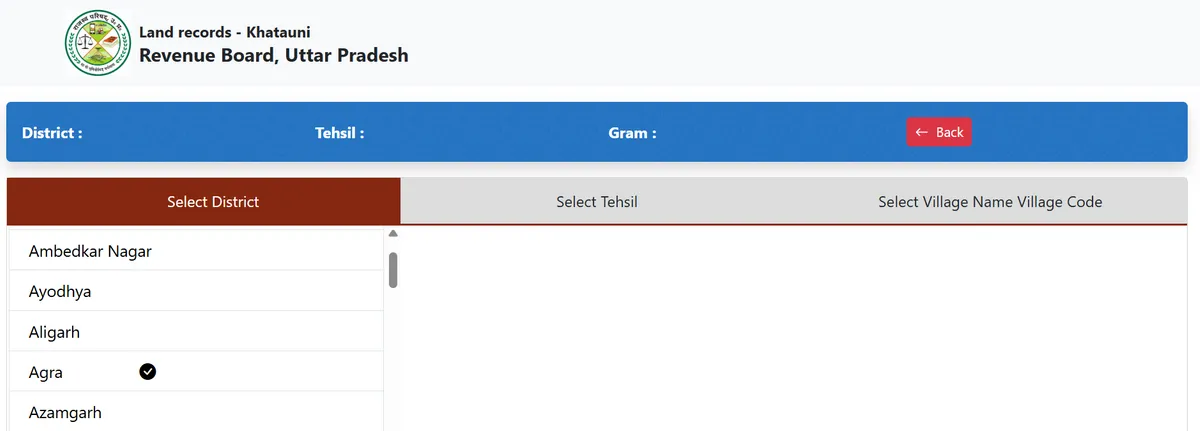Click the district list scrollbar thumb

click(393, 270)
